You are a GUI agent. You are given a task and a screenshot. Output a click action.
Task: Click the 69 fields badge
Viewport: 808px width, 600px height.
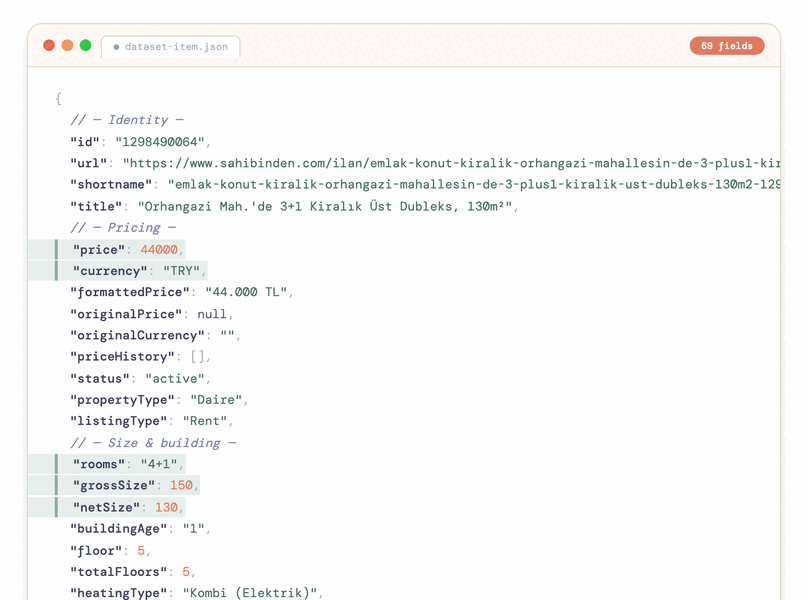click(727, 45)
